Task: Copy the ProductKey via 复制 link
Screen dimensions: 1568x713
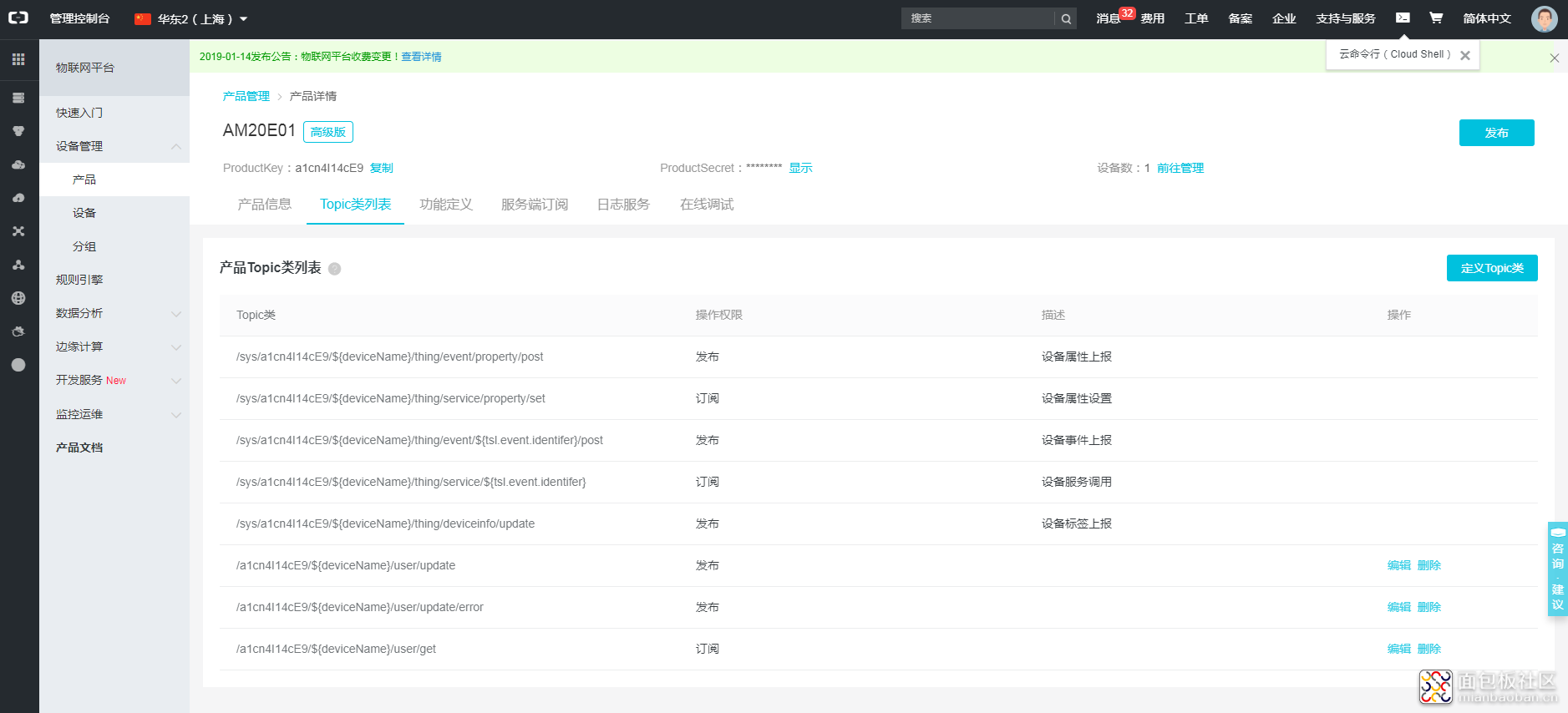Action: tap(382, 168)
